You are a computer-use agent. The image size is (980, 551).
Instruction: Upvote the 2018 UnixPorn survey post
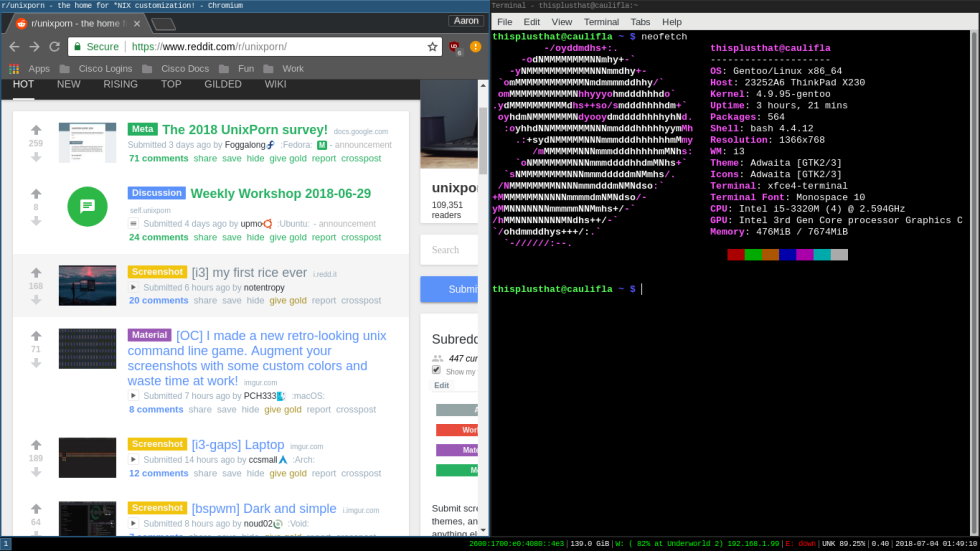[36, 130]
